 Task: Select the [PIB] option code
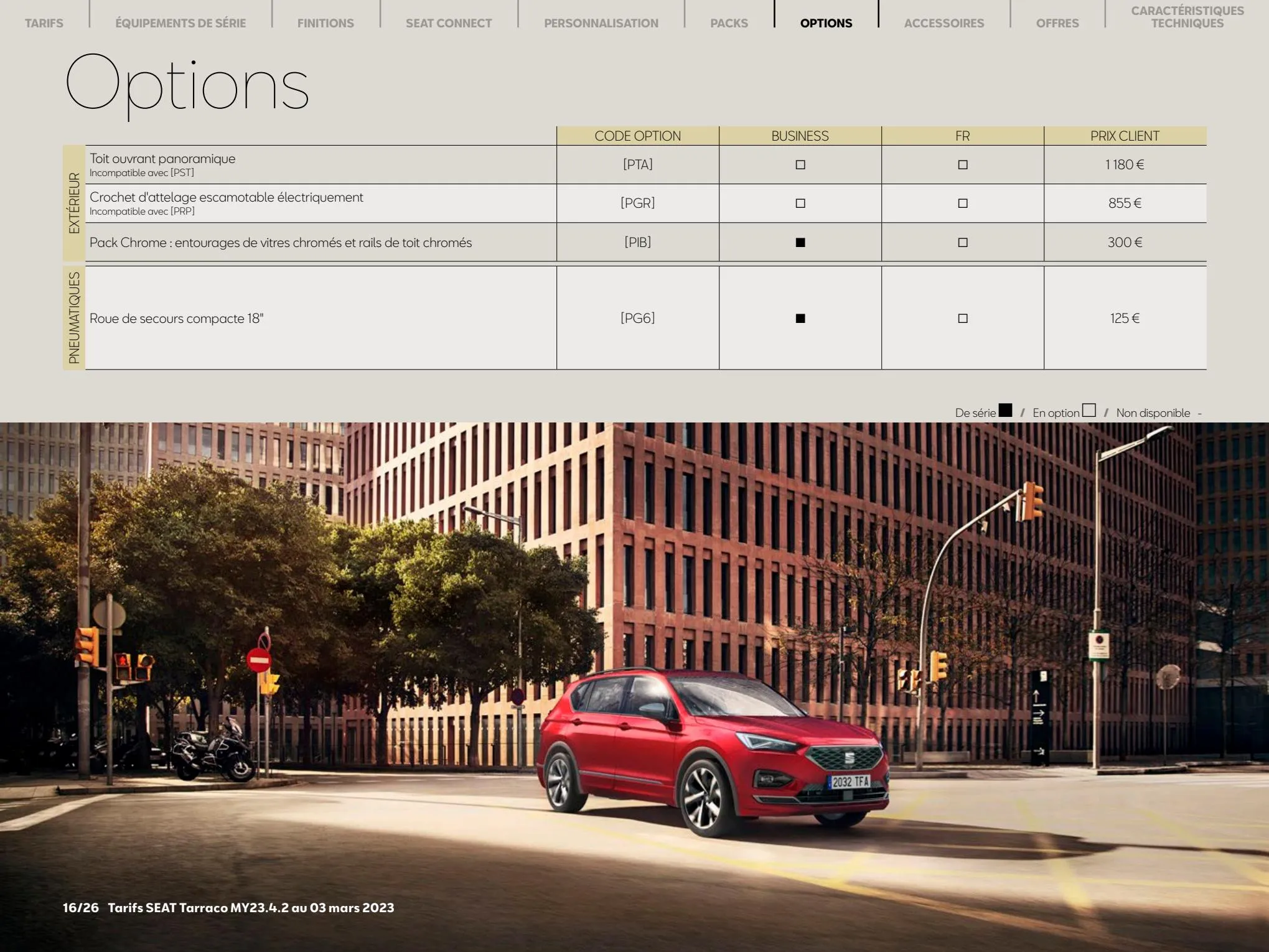638,242
